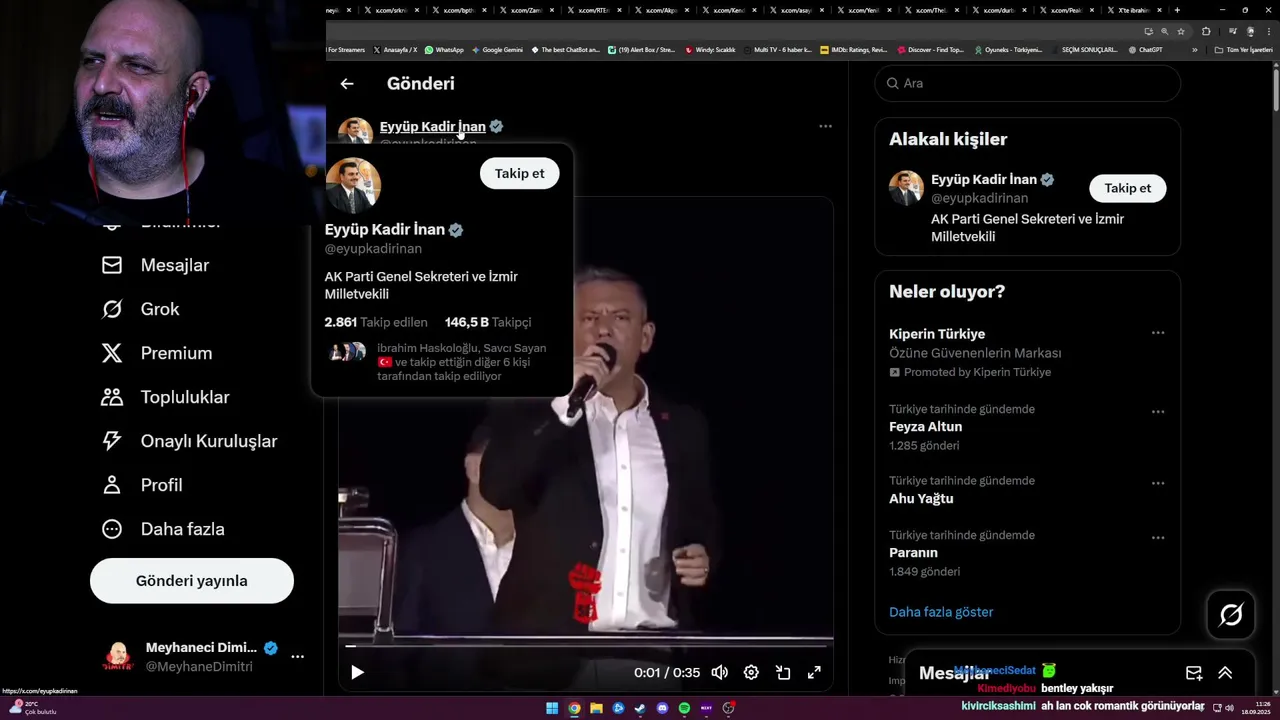Open the Windows Start menu
This screenshot has width=1280, height=720.
[x=552, y=708]
